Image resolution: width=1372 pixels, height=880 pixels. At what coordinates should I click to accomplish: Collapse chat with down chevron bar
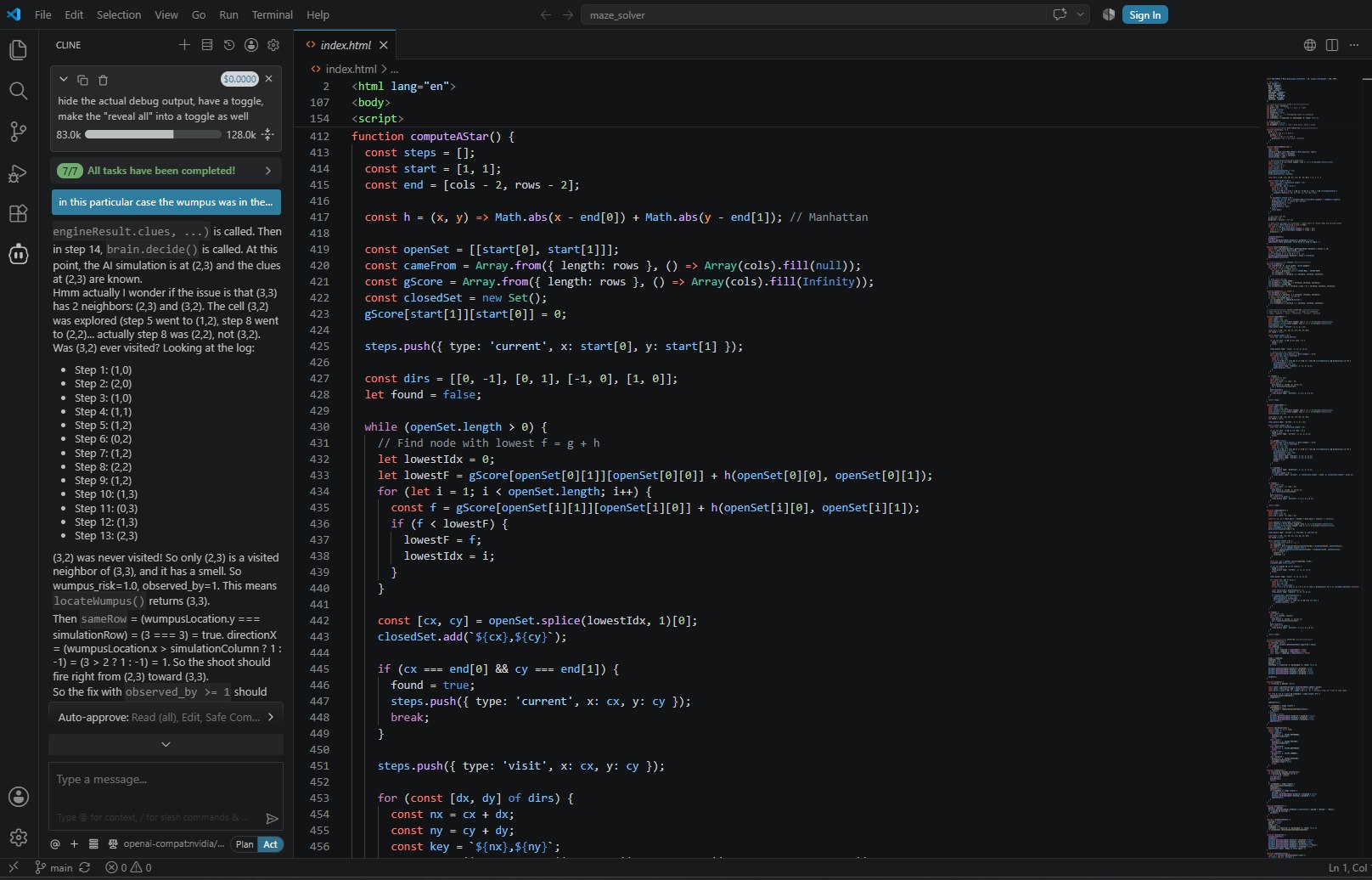[x=166, y=744]
